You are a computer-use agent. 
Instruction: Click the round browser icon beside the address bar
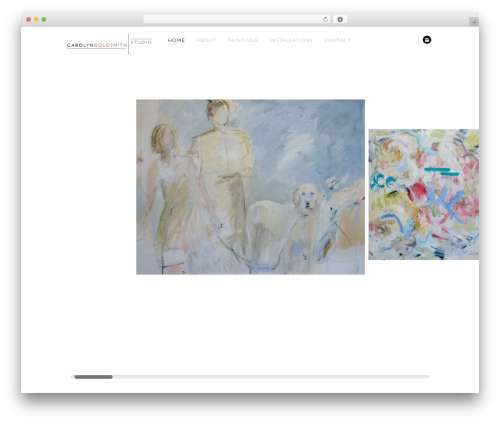coord(340,19)
